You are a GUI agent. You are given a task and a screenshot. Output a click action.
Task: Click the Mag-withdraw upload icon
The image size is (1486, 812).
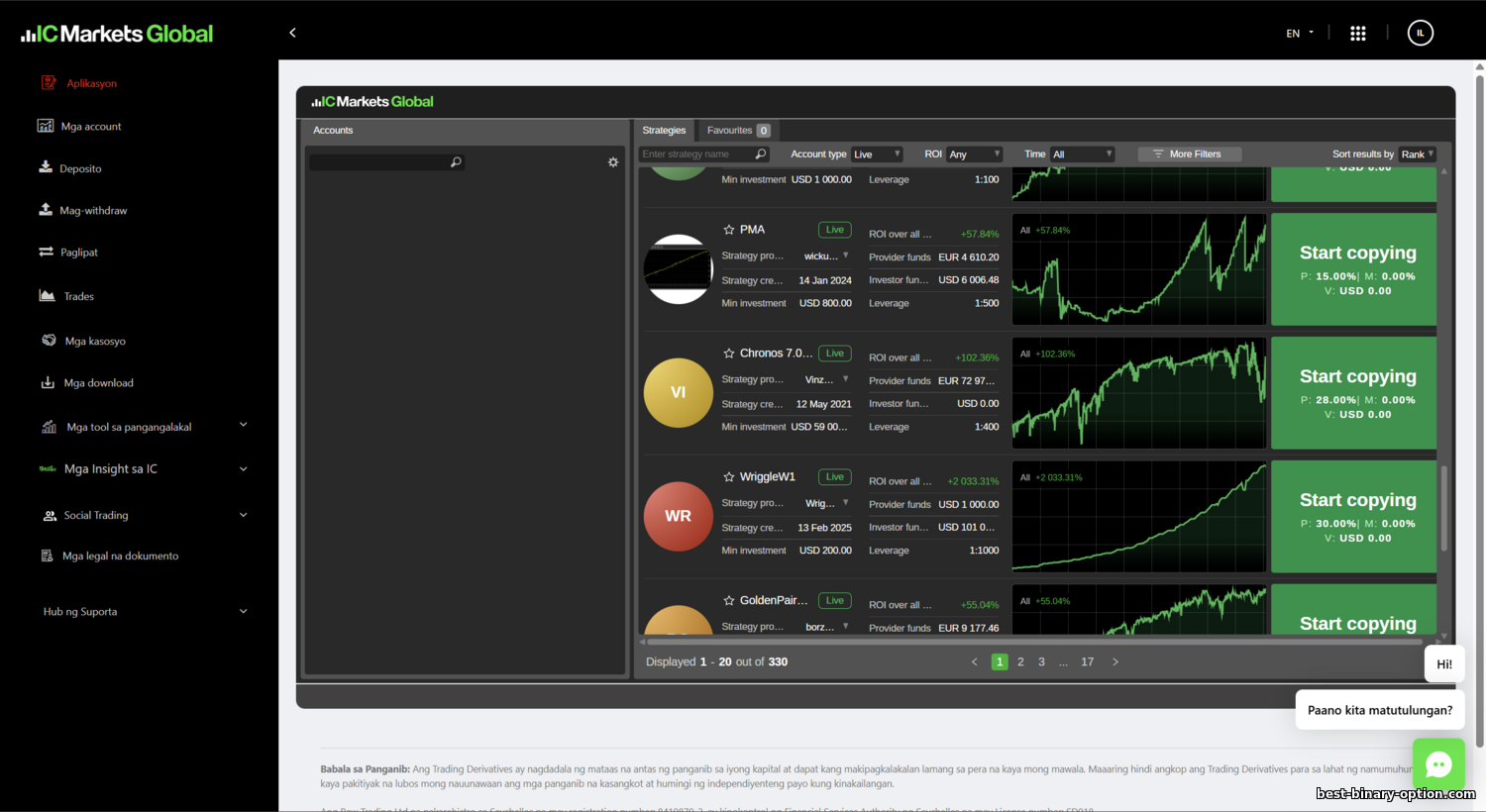pyautogui.click(x=46, y=209)
